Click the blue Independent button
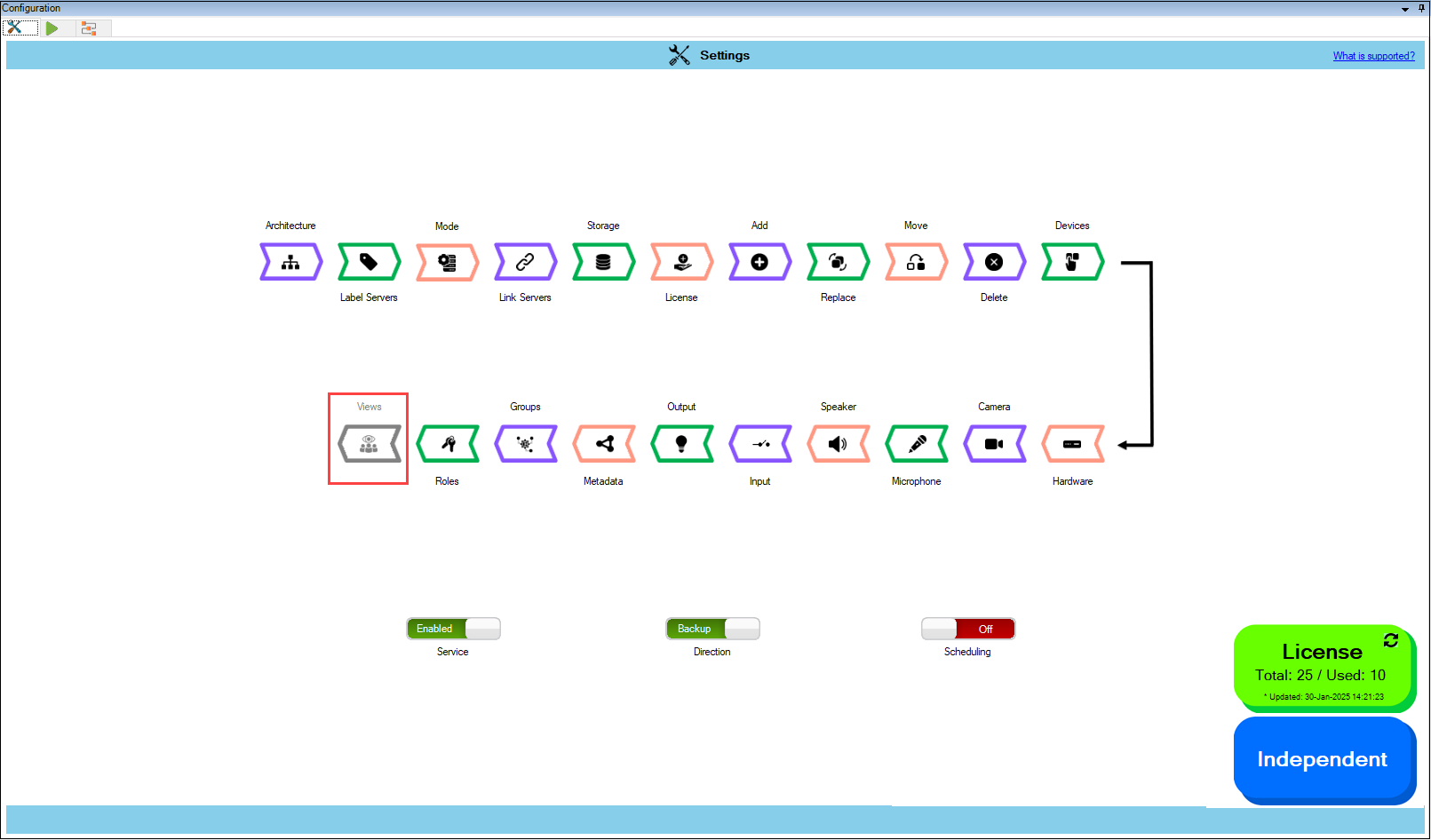1431x840 pixels. click(x=1322, y=759)
